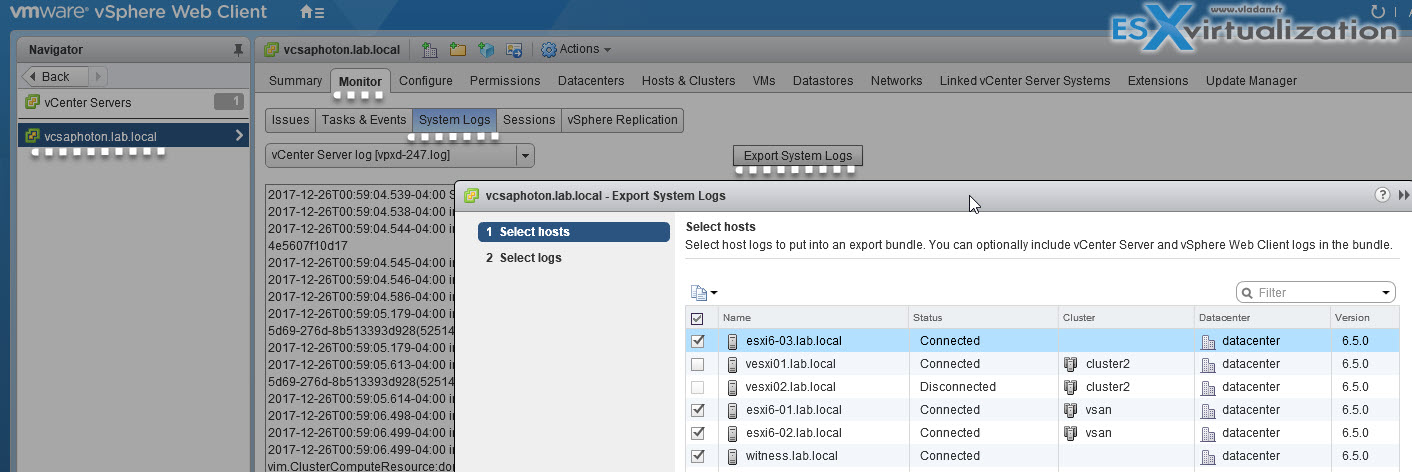This screenshot has height=472, width=1412.
Task: Click the double-arrow icon in dialog header
Action: click(x=1403, y=195)
